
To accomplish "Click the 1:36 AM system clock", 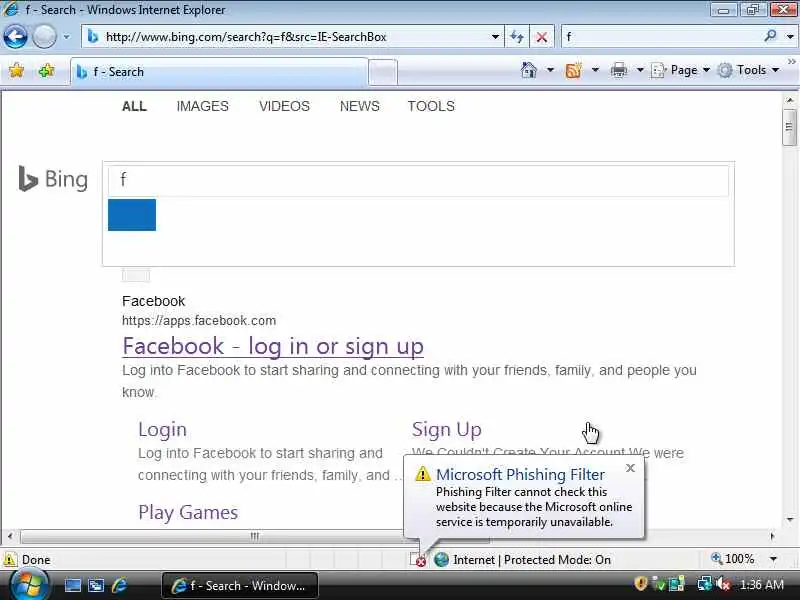I will point(761,585).
